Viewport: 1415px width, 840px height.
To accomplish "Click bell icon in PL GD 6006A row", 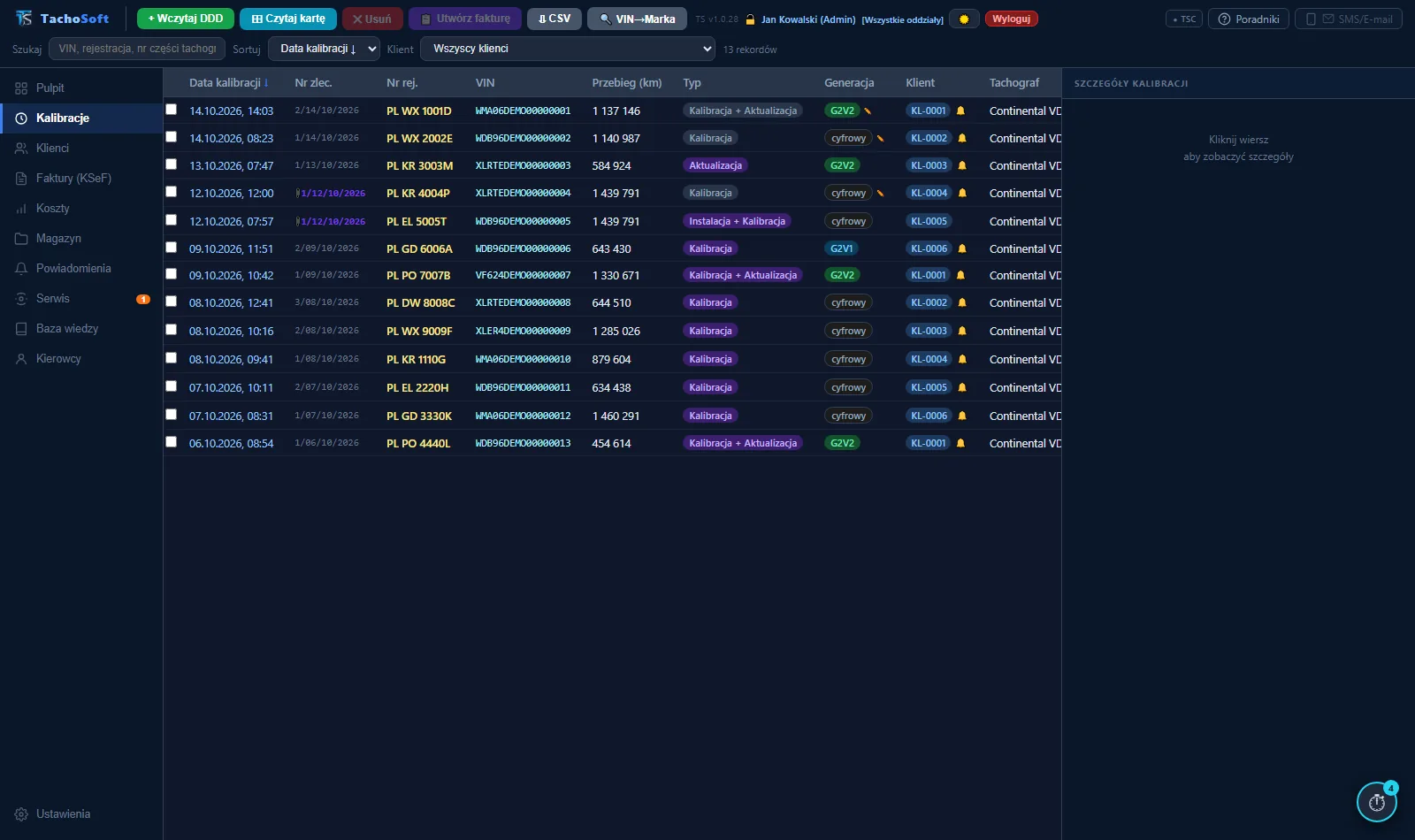I will pos(962,248).
